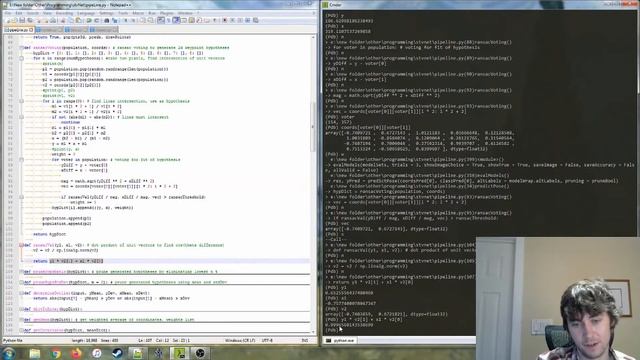Open the Plugins menu
Screen dimensions: 640x360
pyautogui.click(x=167, y=13)
